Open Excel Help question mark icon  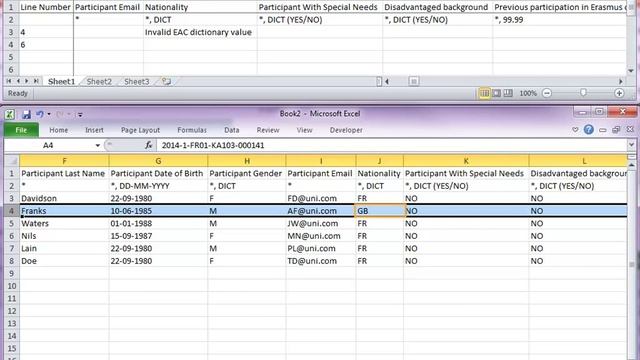[x=589, y=130]
